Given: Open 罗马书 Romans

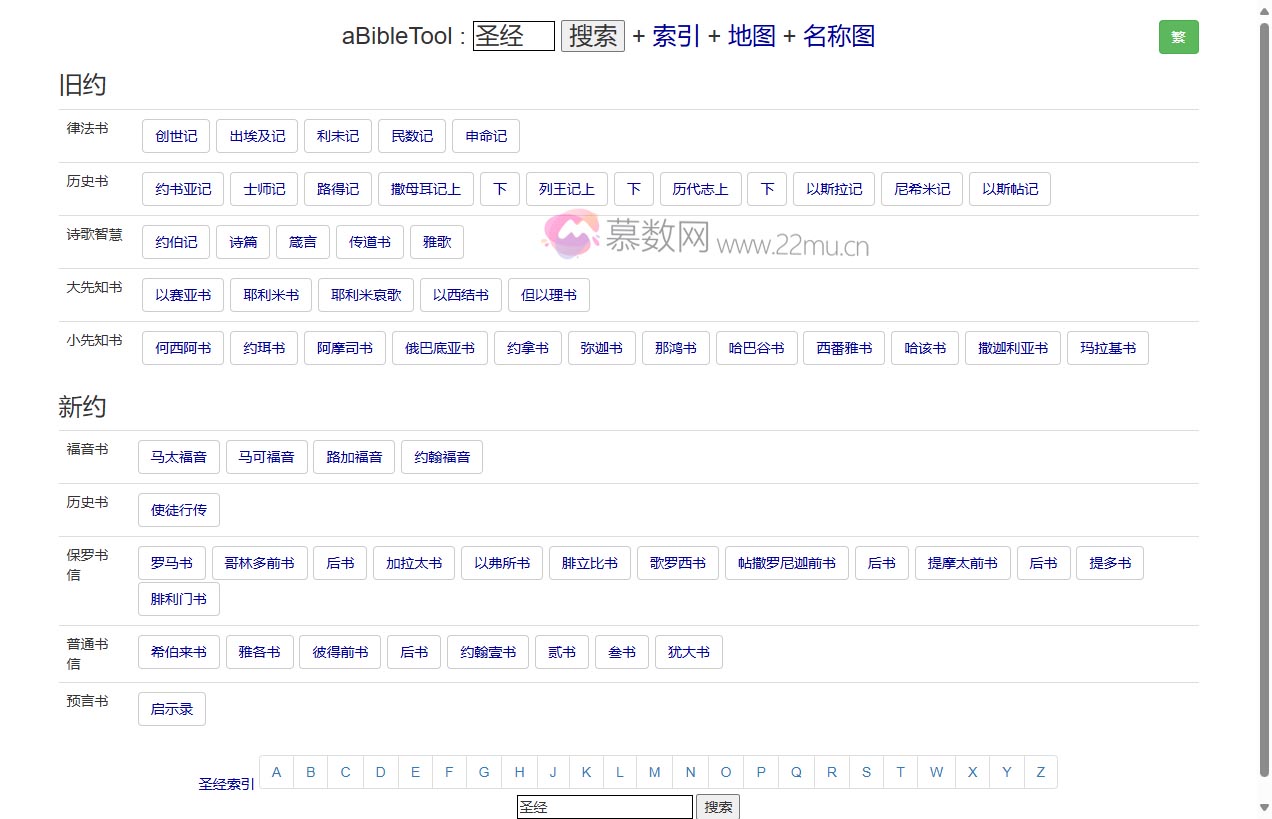Looking at the screenshot, I should tap(170, 562).
